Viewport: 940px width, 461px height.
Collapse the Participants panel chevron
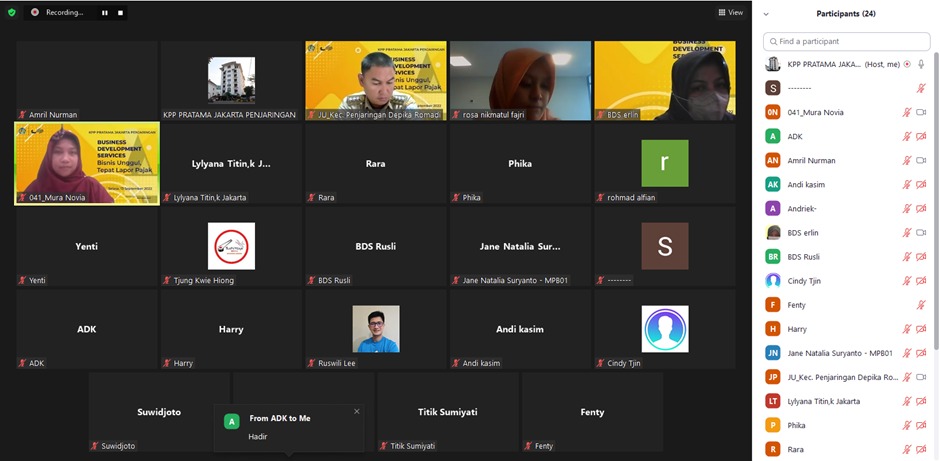(766, 13)
